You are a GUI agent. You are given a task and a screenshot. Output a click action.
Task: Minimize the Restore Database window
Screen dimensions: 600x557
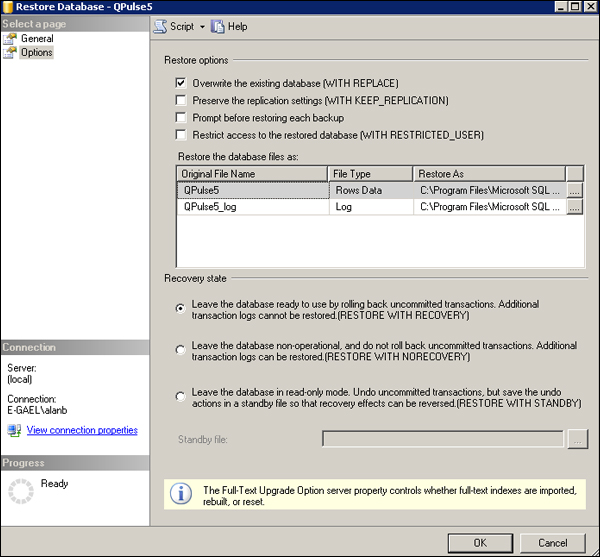[561, 7]
